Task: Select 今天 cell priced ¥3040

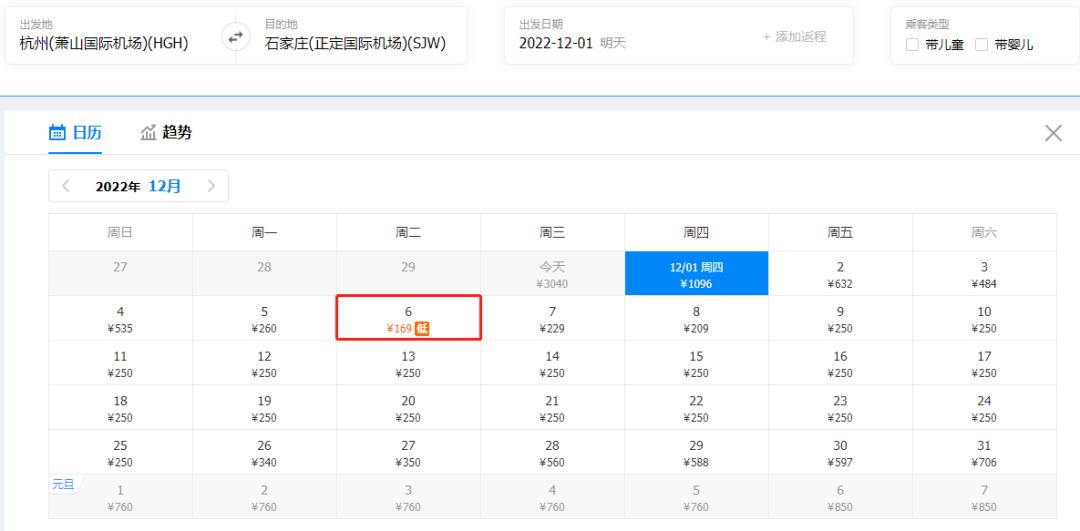Action: 552,273
